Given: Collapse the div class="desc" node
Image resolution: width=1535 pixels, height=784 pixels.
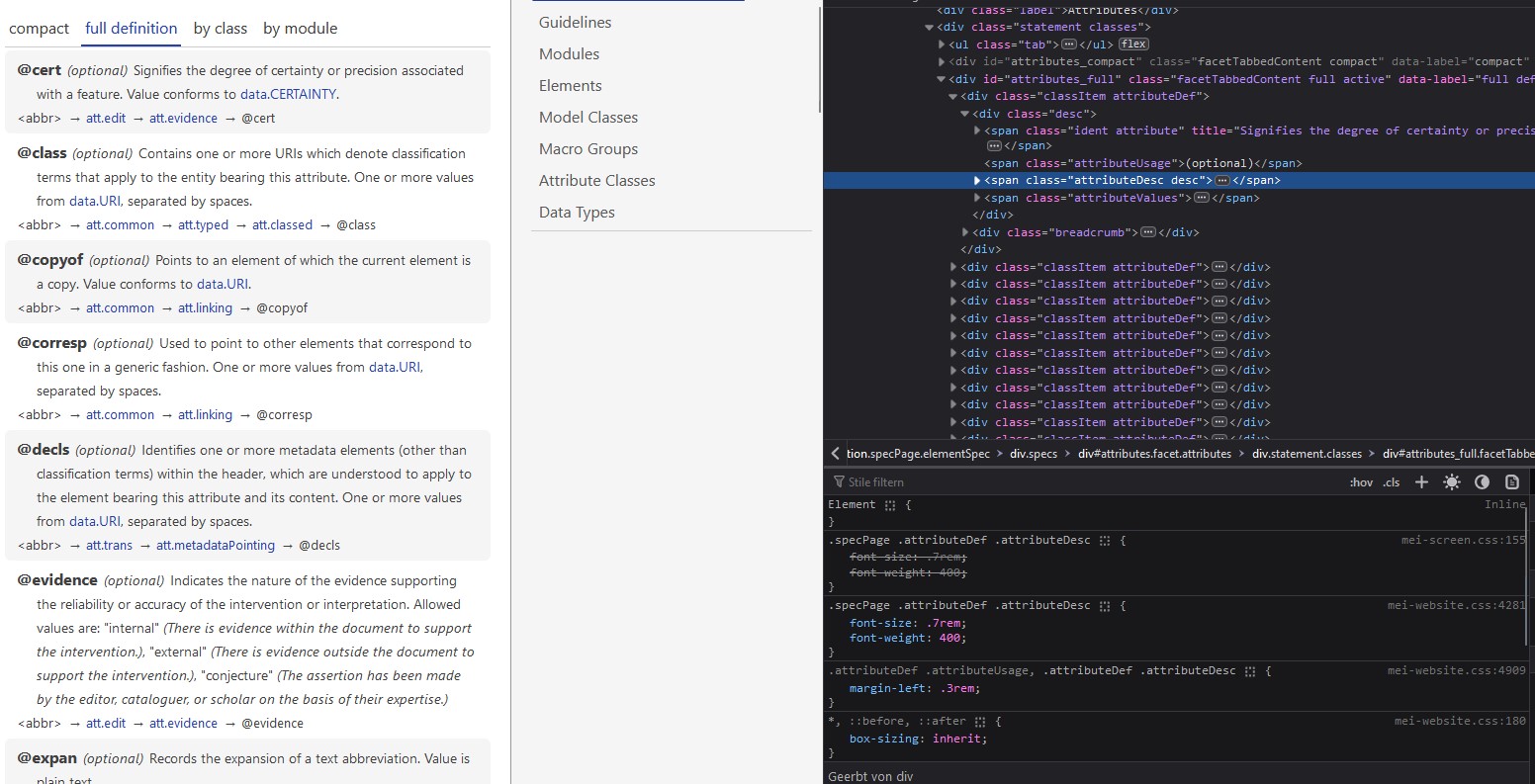Looking at the screenshot, I should [x=964, y=114].
